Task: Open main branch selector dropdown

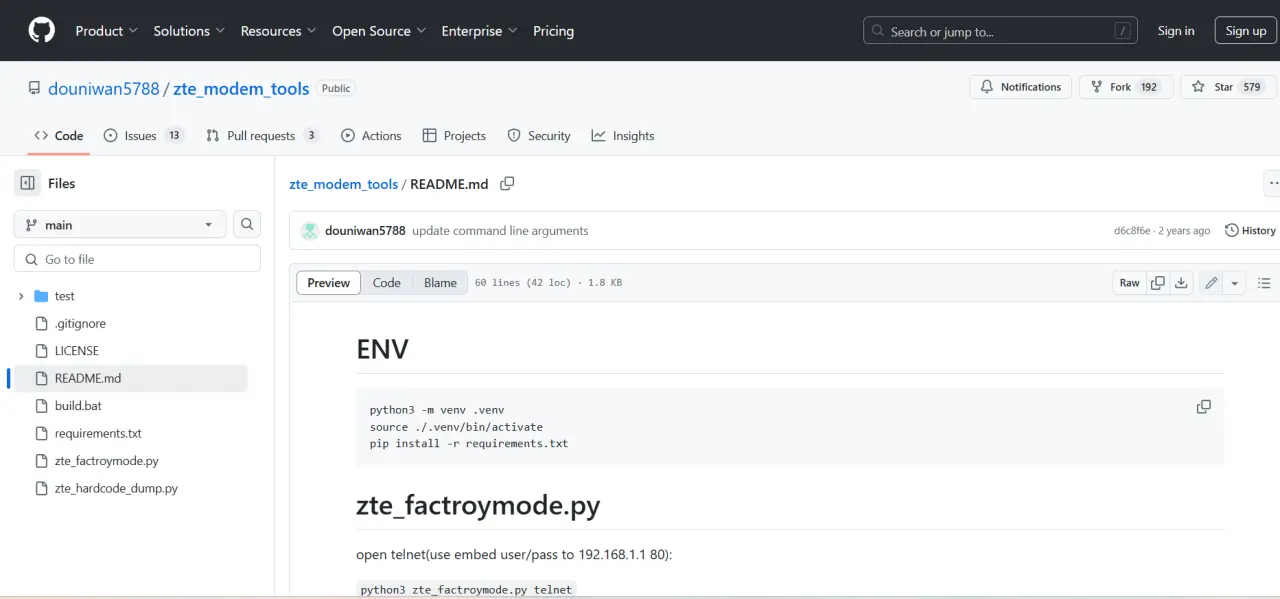Action: point(120,225)
